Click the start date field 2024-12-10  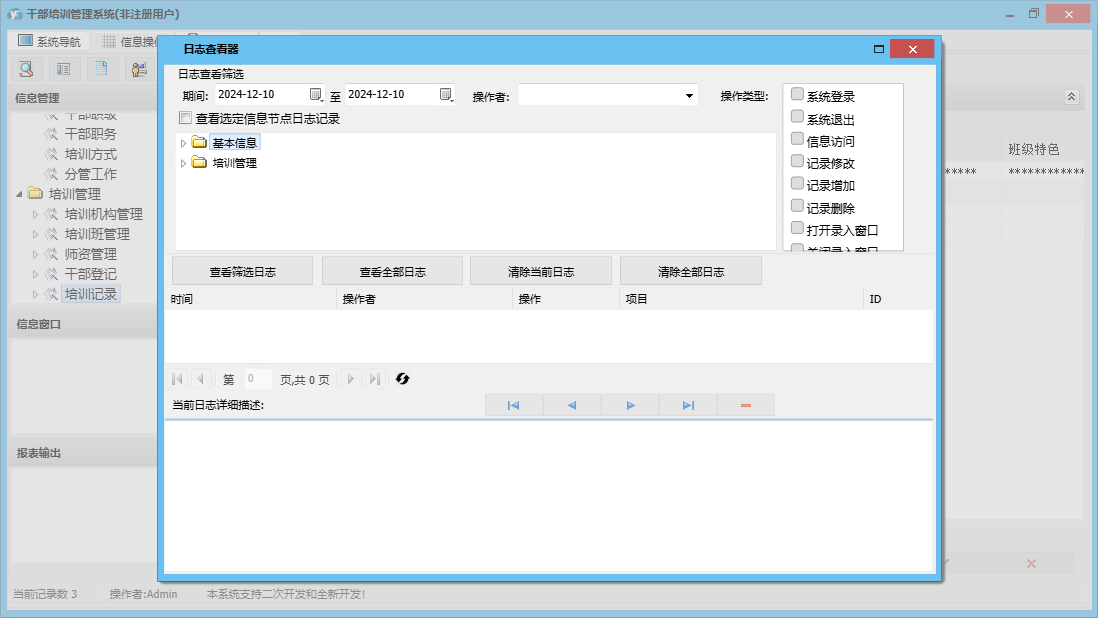coord(262,94)
